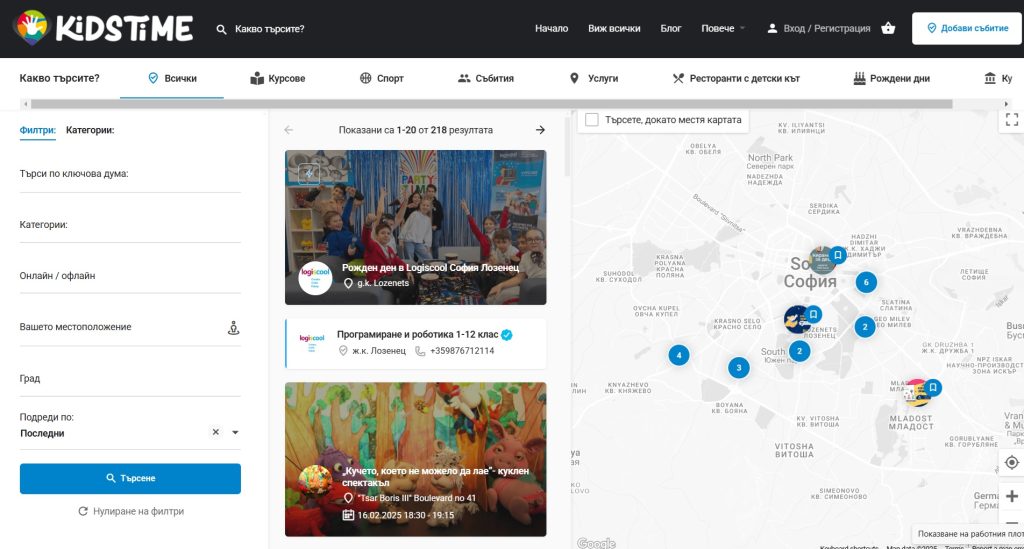This screenshot has height=549, width=1024.
Task: Clear the 'Последни' sort selection
Action: (215, 433)
